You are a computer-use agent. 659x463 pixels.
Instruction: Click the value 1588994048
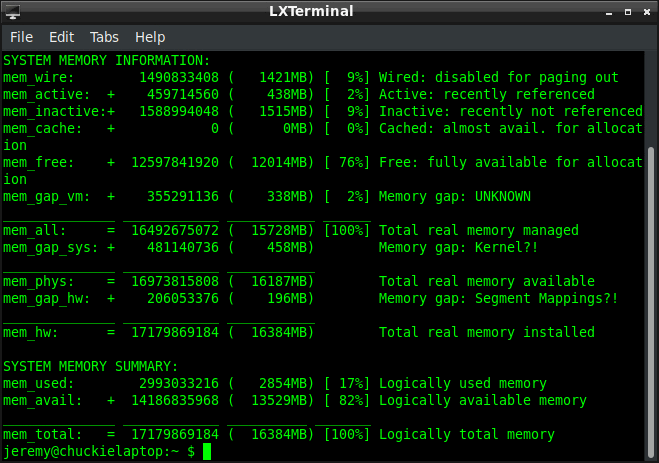179,111
